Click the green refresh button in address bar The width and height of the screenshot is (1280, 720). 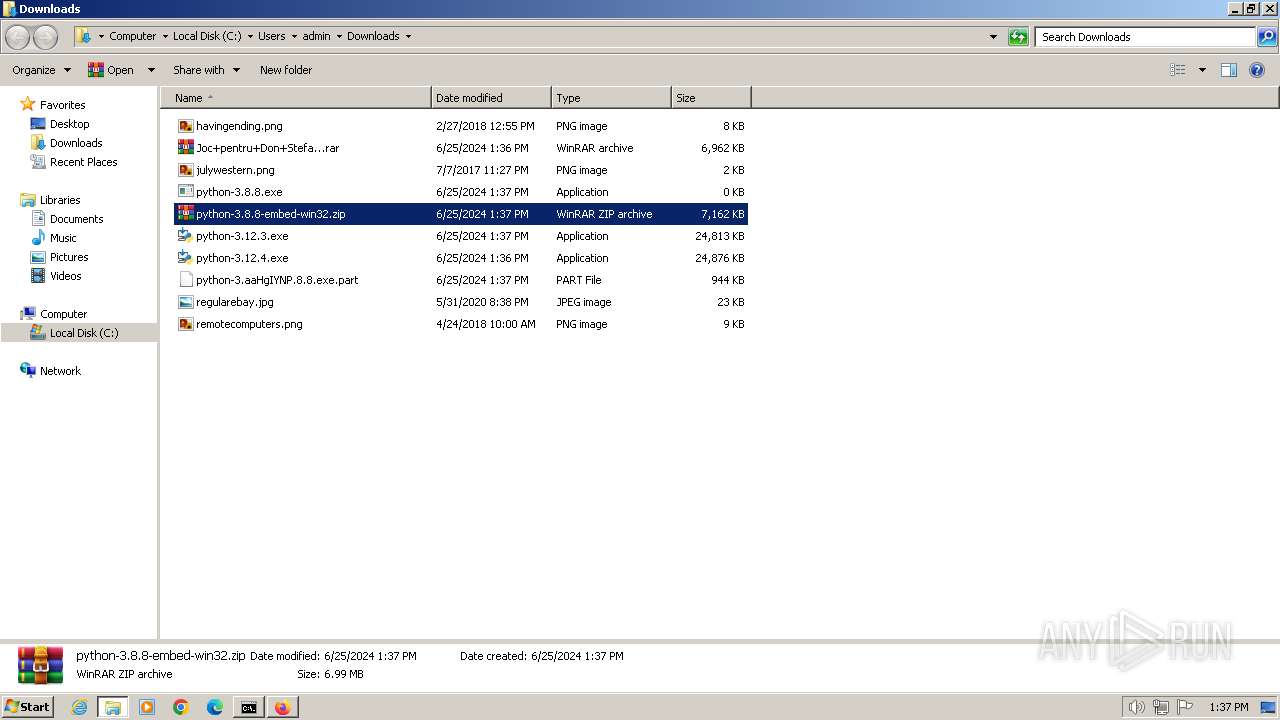click(x=1018, y=37)
